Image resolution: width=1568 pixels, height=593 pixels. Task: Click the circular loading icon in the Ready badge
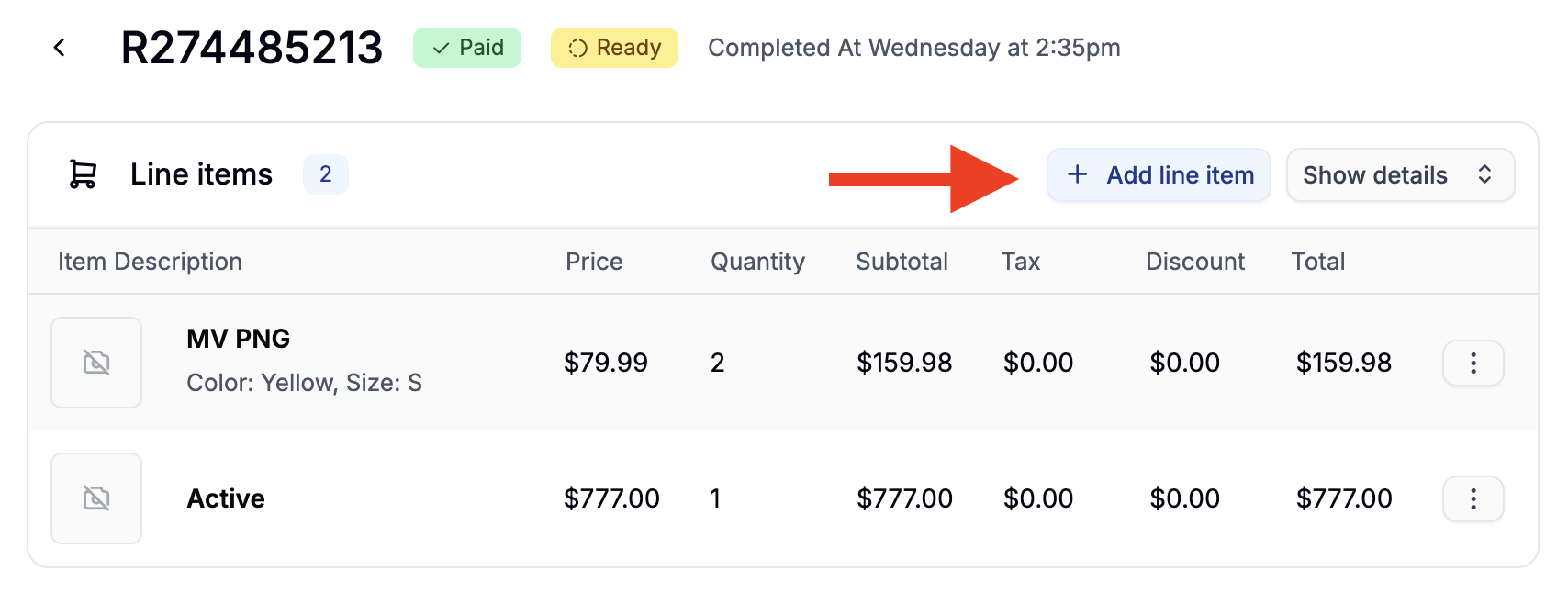pos(578,48)
